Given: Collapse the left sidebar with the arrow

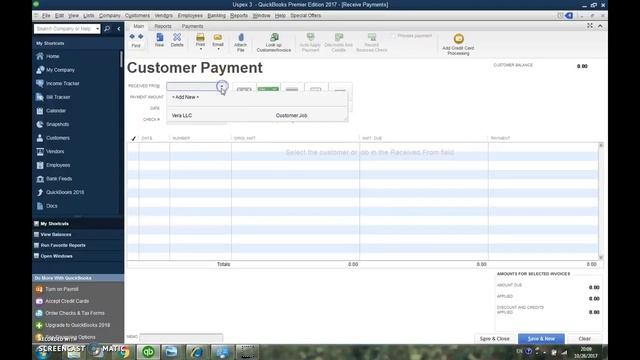Looking at the screenshot, I should click(x=119, y=29).
